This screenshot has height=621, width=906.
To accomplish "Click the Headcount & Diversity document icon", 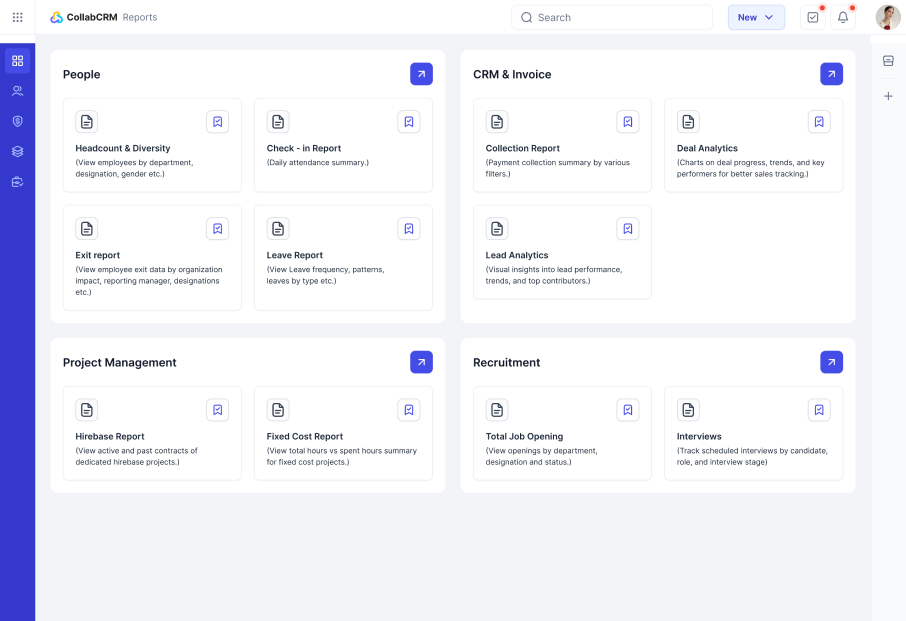I will coord(87,122).
